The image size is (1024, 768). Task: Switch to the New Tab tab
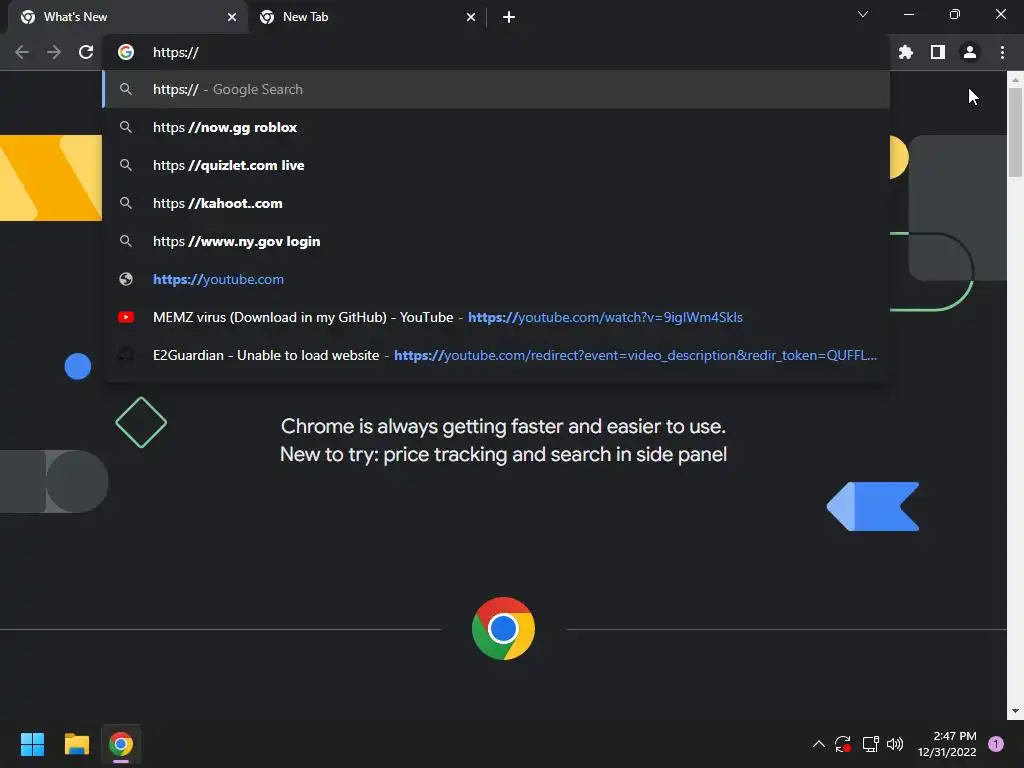pos(366,17)
